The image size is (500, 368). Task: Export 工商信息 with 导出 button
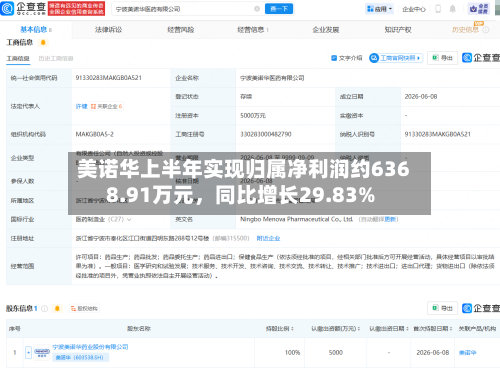(x=443, y=58)
